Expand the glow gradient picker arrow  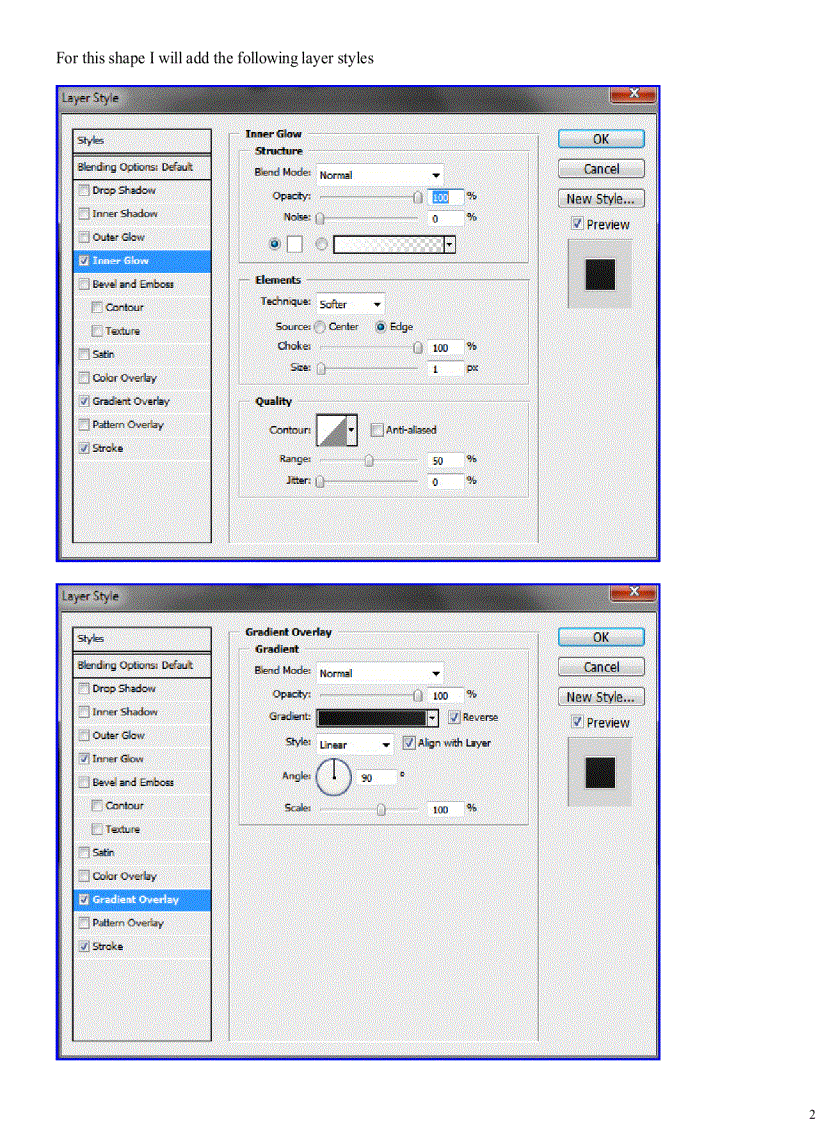pos(449,243)
